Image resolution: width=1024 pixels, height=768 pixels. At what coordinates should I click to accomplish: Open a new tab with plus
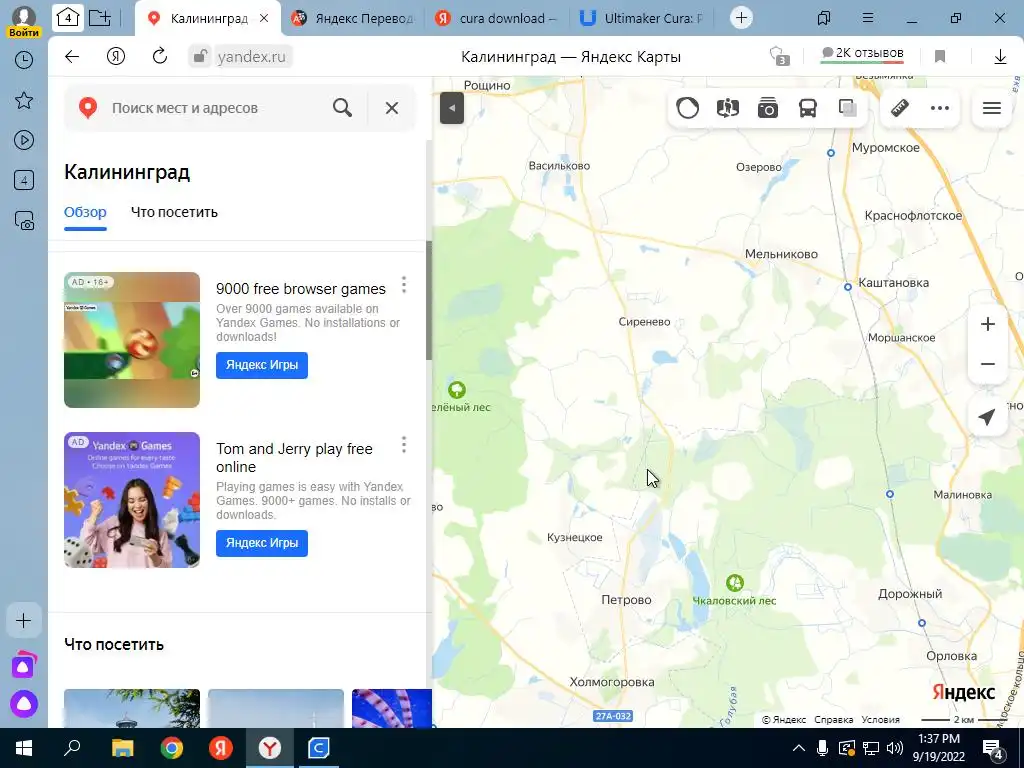click(741, 18)
